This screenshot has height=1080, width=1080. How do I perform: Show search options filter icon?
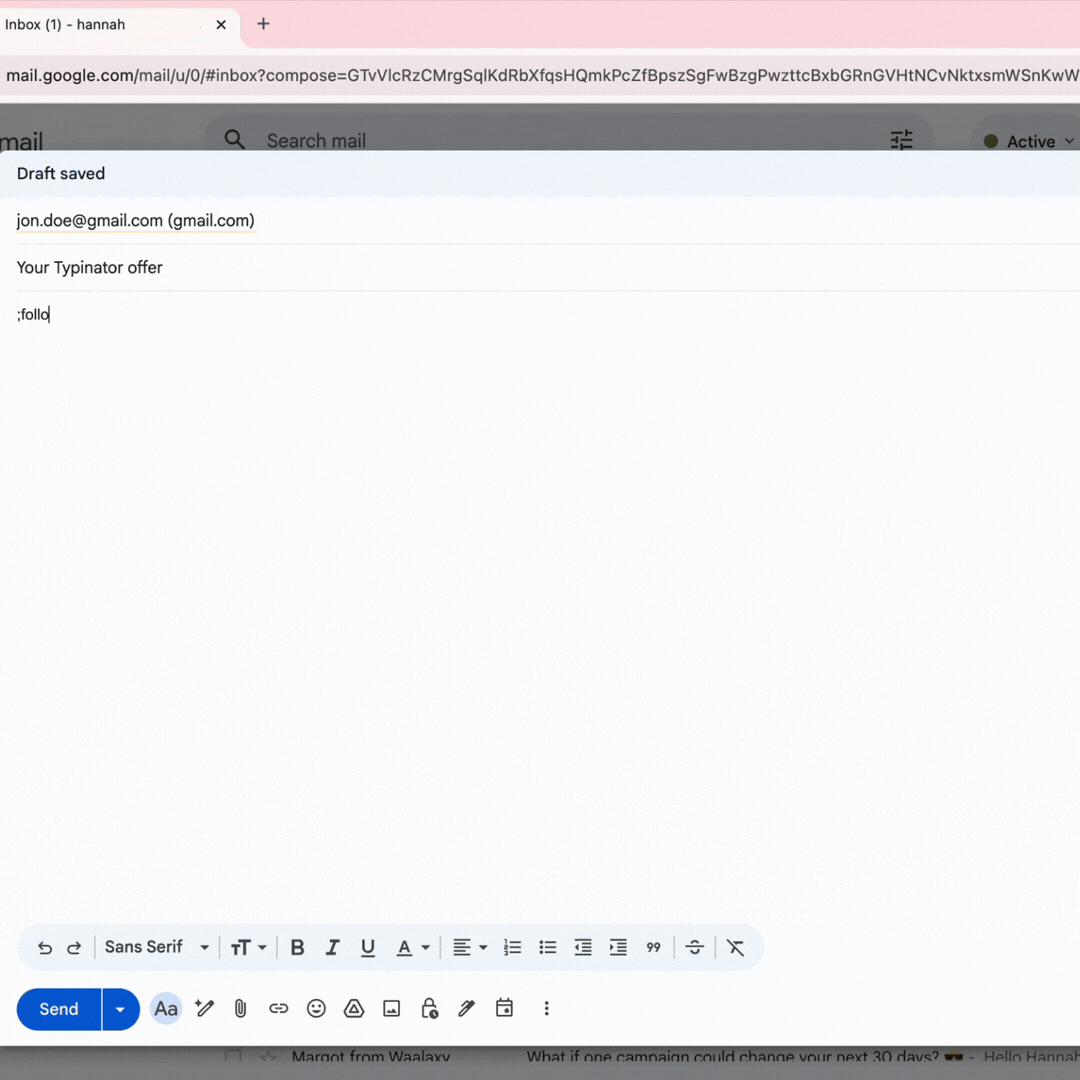[901, 141]
